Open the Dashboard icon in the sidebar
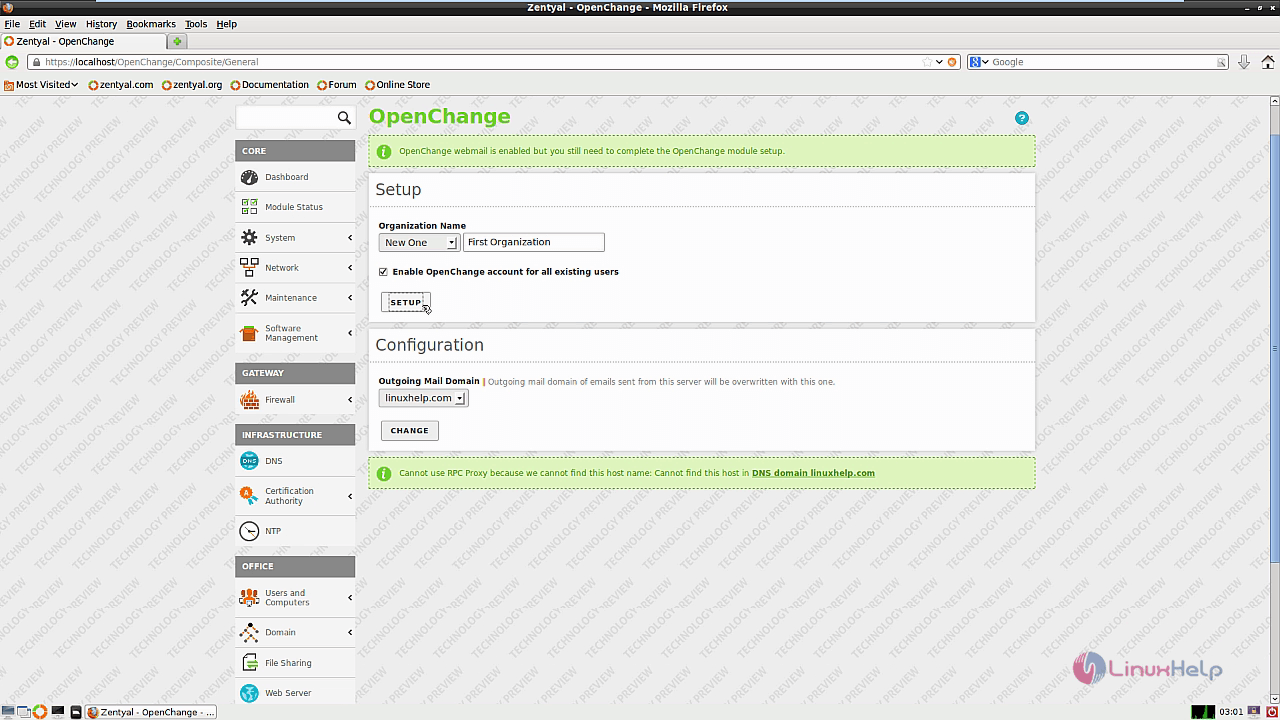The image size is (1280, 720). click(x=249, y=177)
